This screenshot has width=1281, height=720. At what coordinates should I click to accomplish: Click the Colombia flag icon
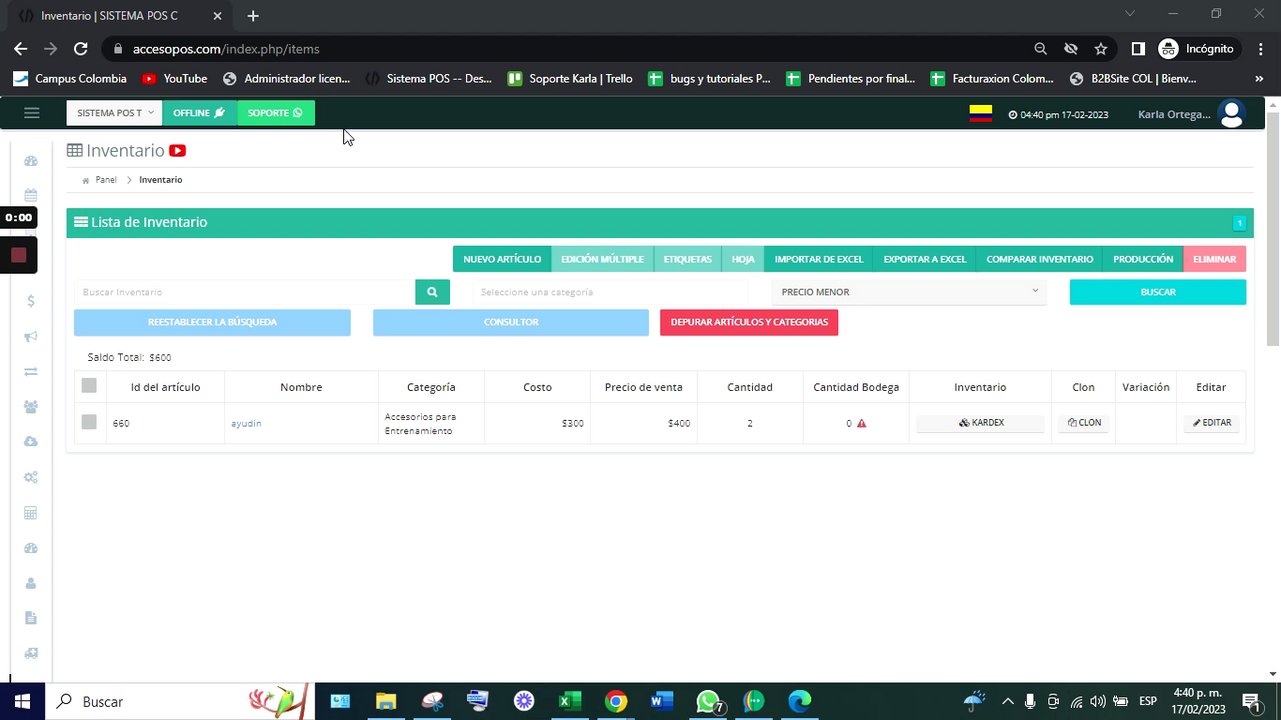[980, 113]
